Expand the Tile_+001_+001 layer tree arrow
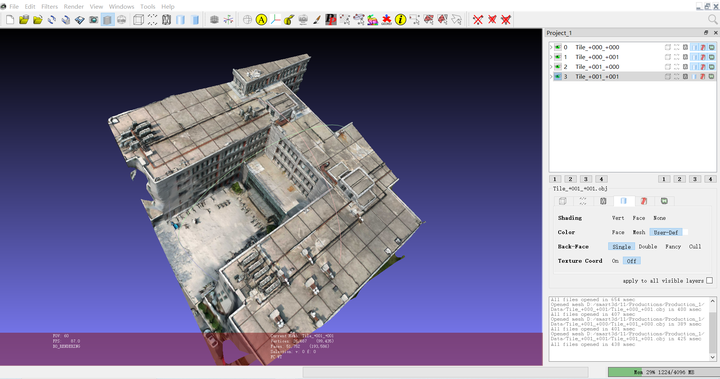The width and height of the screenshot is (720, 379). coord(551,77)
